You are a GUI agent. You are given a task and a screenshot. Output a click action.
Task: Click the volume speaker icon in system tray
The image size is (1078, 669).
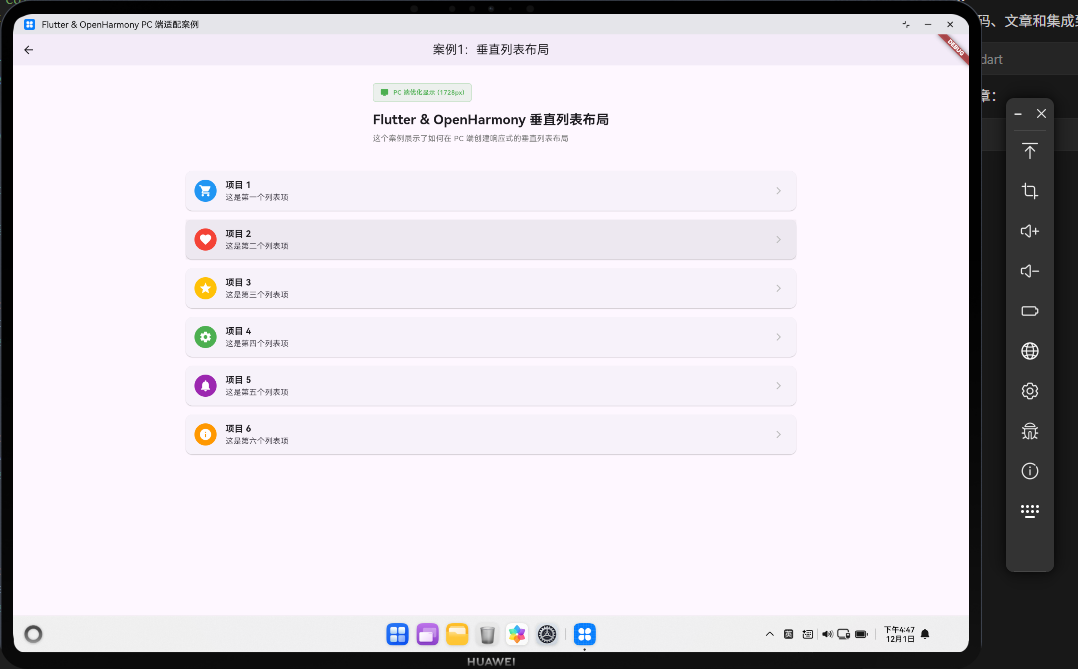[827, 634]
